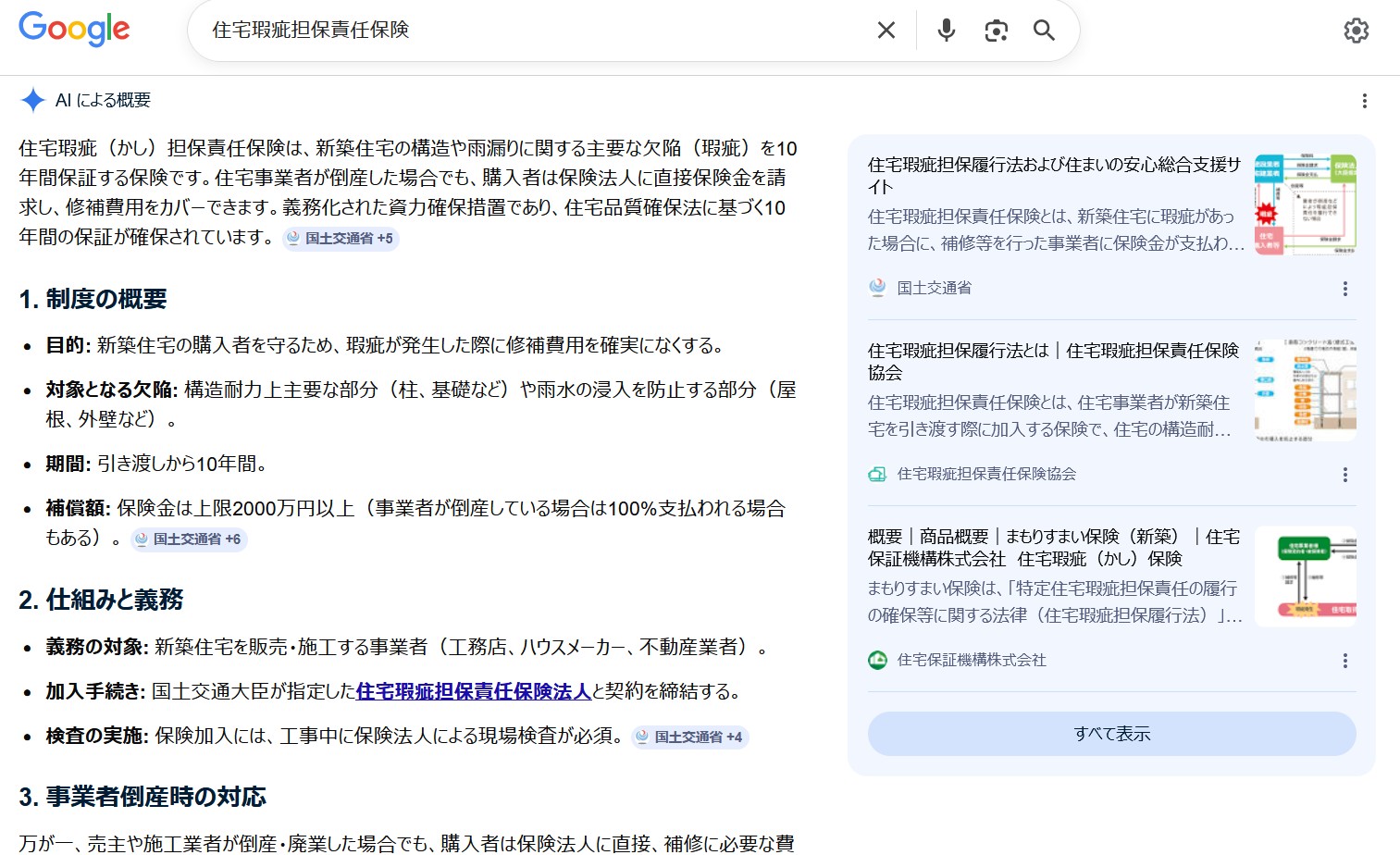Start voice search with microphone icon
The image size is (1400, 855).
pyautogui.click(x=946, y=31)
